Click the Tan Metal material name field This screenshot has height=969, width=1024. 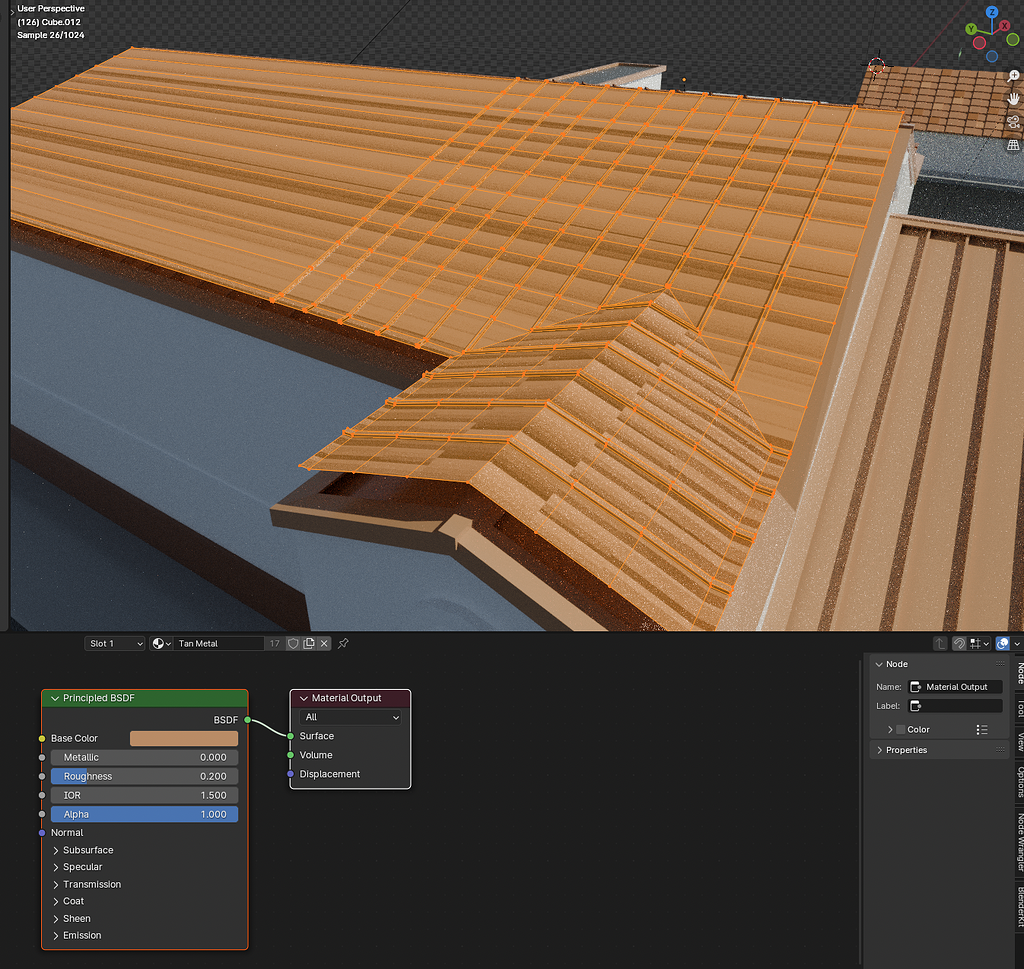218,644
